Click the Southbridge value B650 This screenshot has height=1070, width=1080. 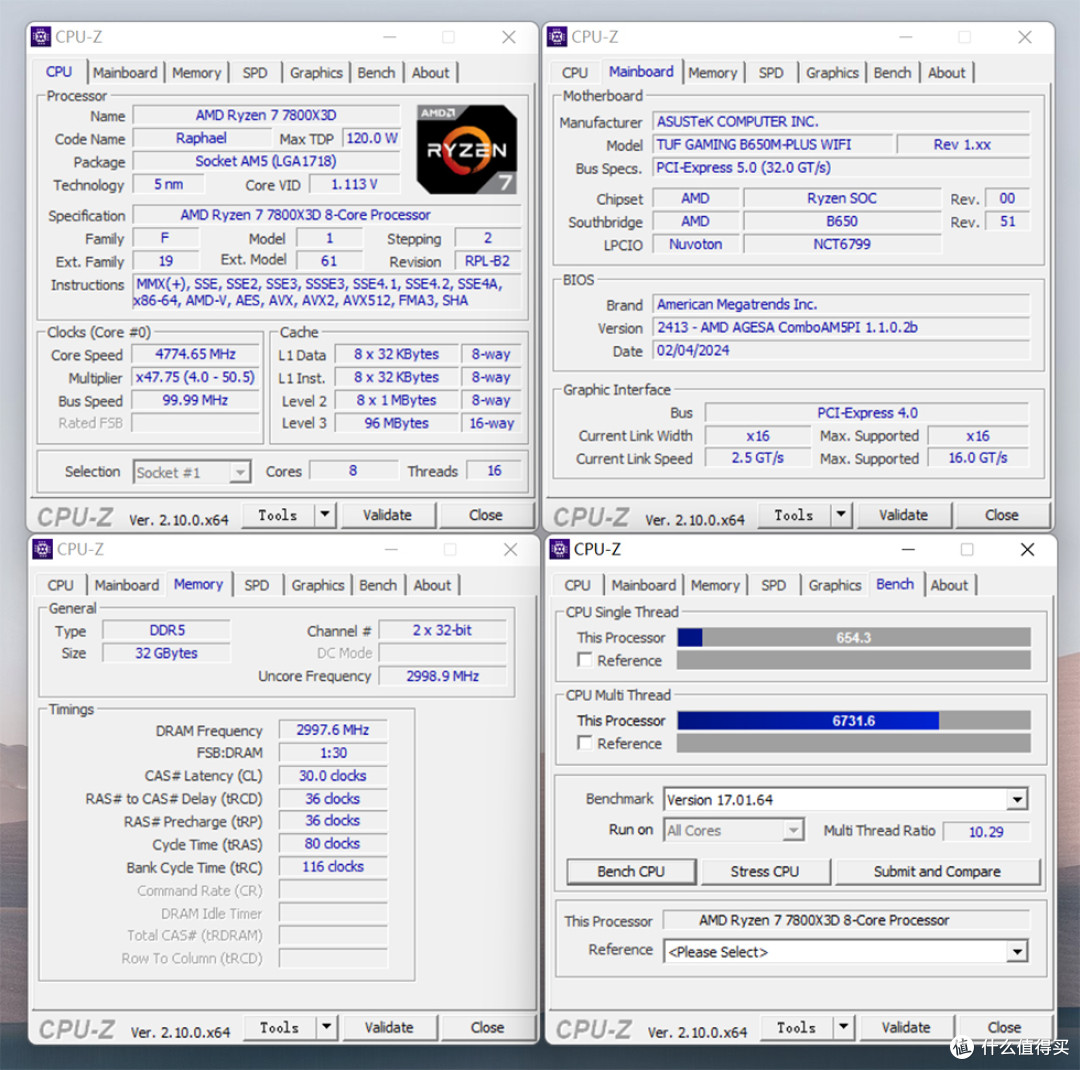point(842,221)
